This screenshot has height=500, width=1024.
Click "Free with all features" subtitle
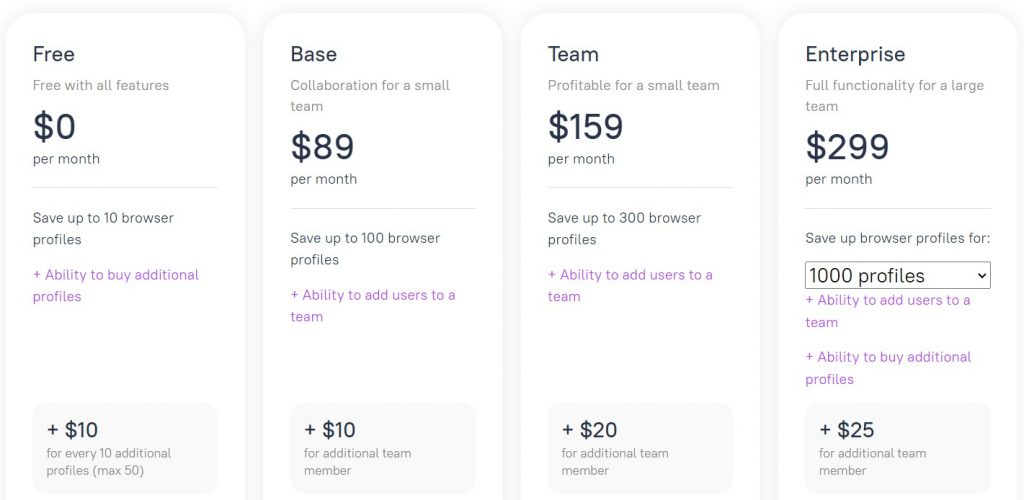pos(101,85)
